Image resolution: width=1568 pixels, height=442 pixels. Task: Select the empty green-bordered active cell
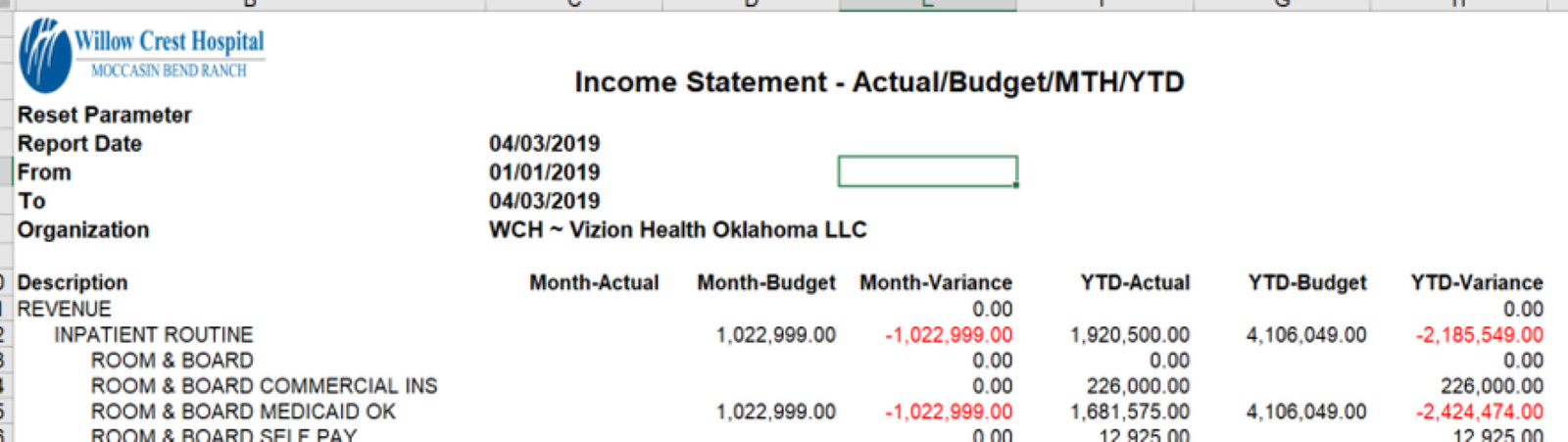(927, 172)
